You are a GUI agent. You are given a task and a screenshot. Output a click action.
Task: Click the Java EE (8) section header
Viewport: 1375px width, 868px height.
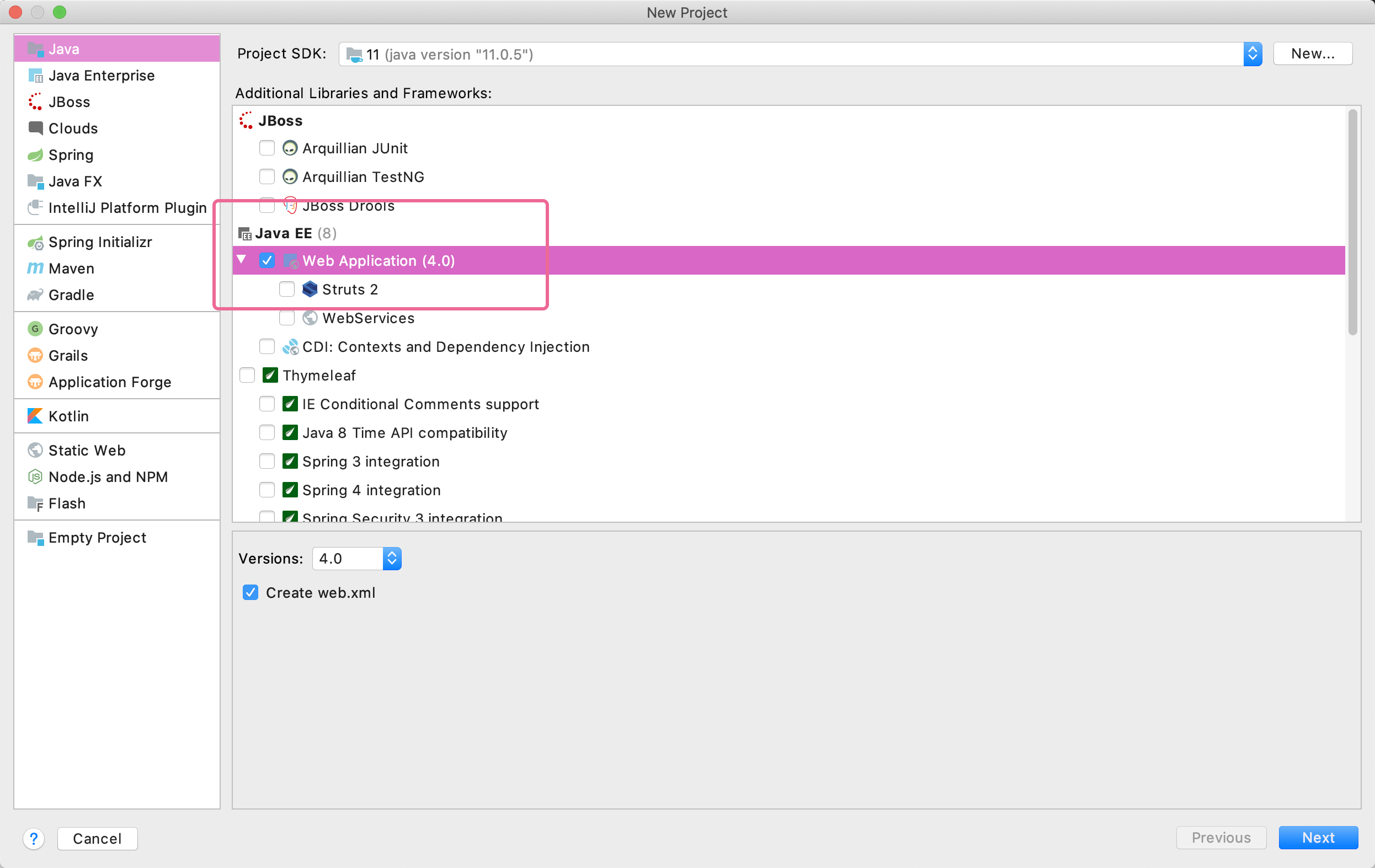(x=296, y=233)
